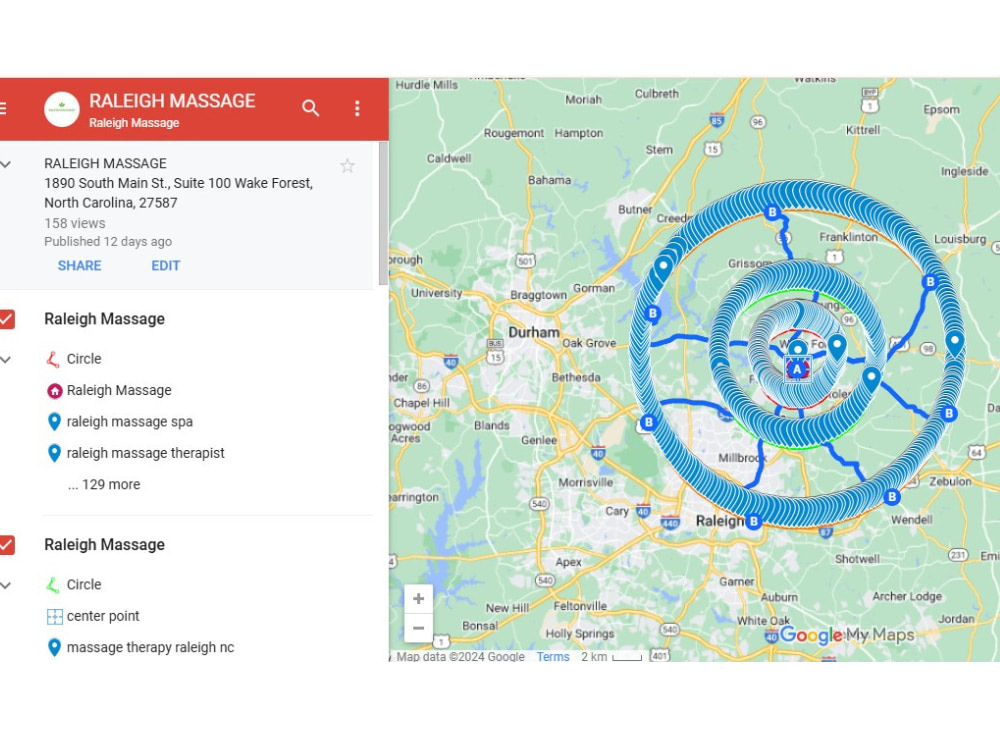
Task: Click pin icon next to raleigh massage spa
Action: [54, 422]
